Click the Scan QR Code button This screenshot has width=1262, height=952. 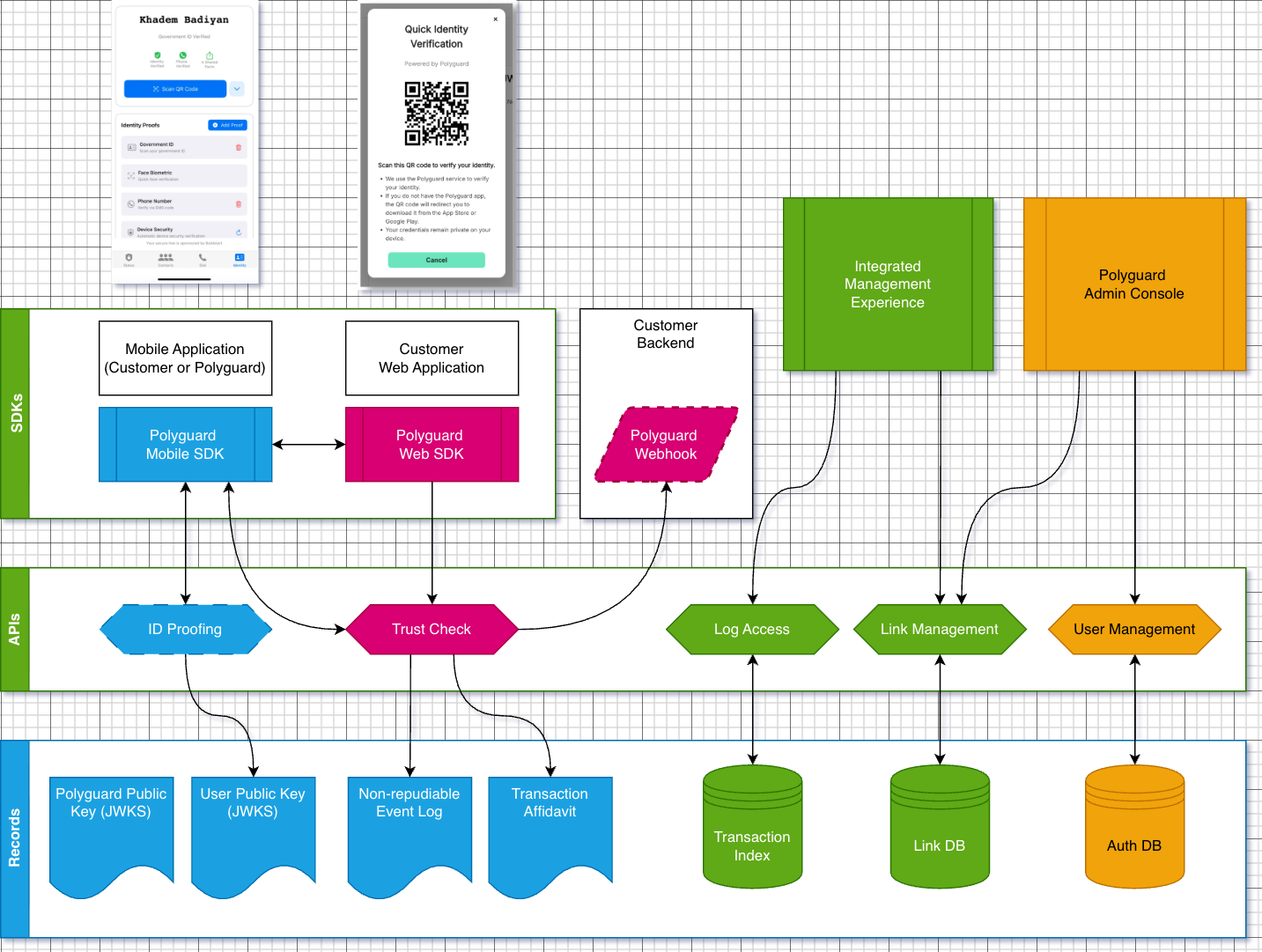[174, 89]
